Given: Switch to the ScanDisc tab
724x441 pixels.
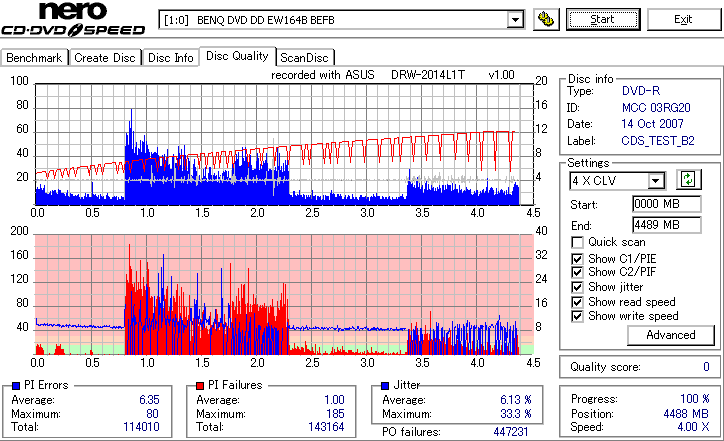Looking at the screenshot, I should [x=304, y=58].
